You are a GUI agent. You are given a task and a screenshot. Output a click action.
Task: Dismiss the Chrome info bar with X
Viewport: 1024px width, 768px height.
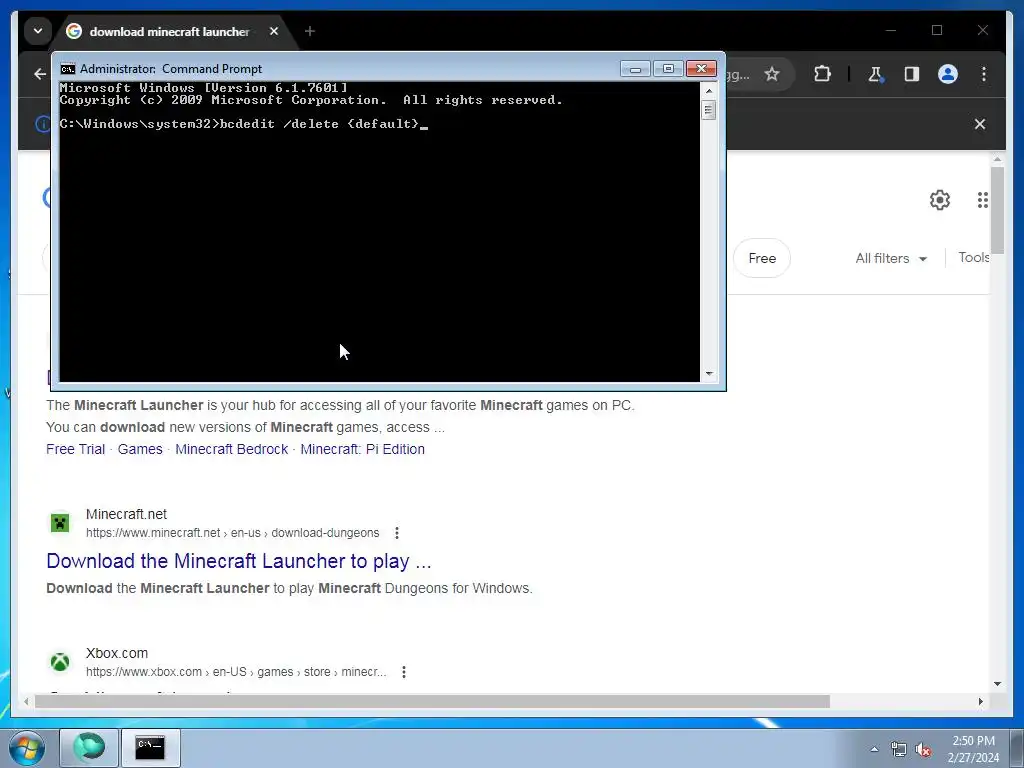(x=980, y=124)
